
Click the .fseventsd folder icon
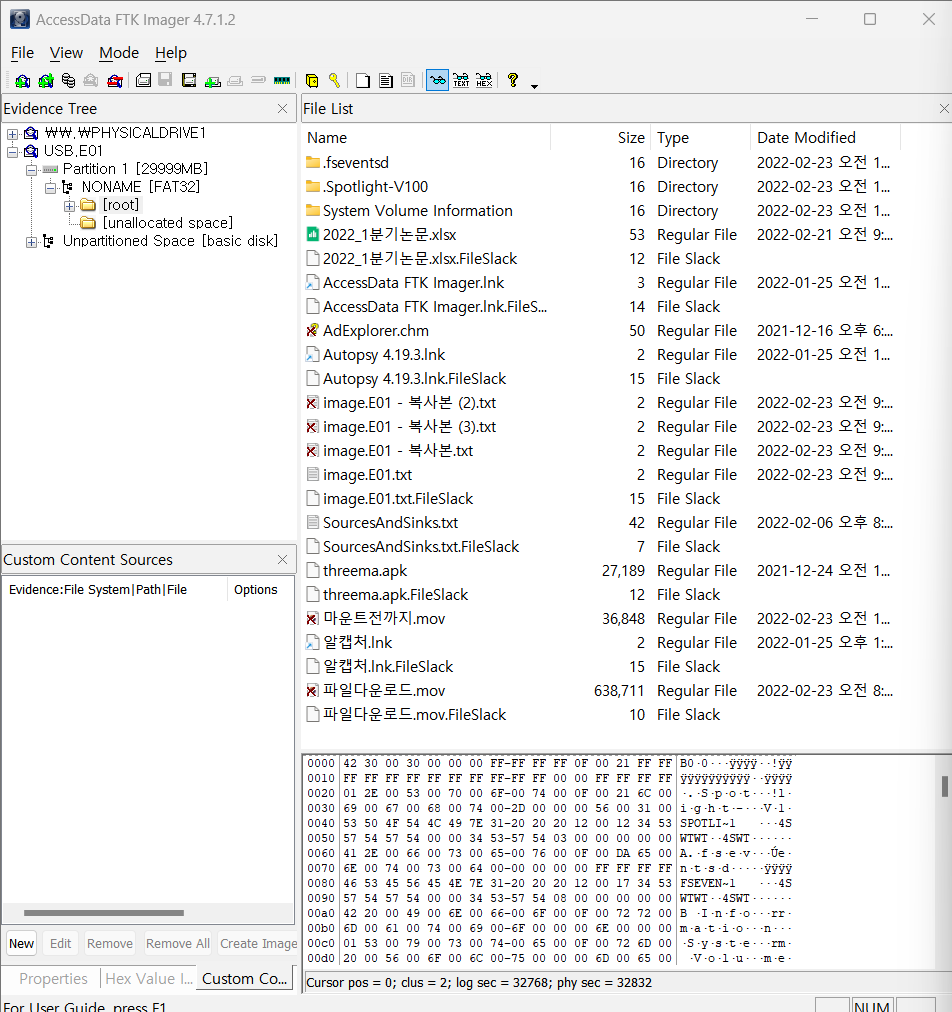click(312, 162)
